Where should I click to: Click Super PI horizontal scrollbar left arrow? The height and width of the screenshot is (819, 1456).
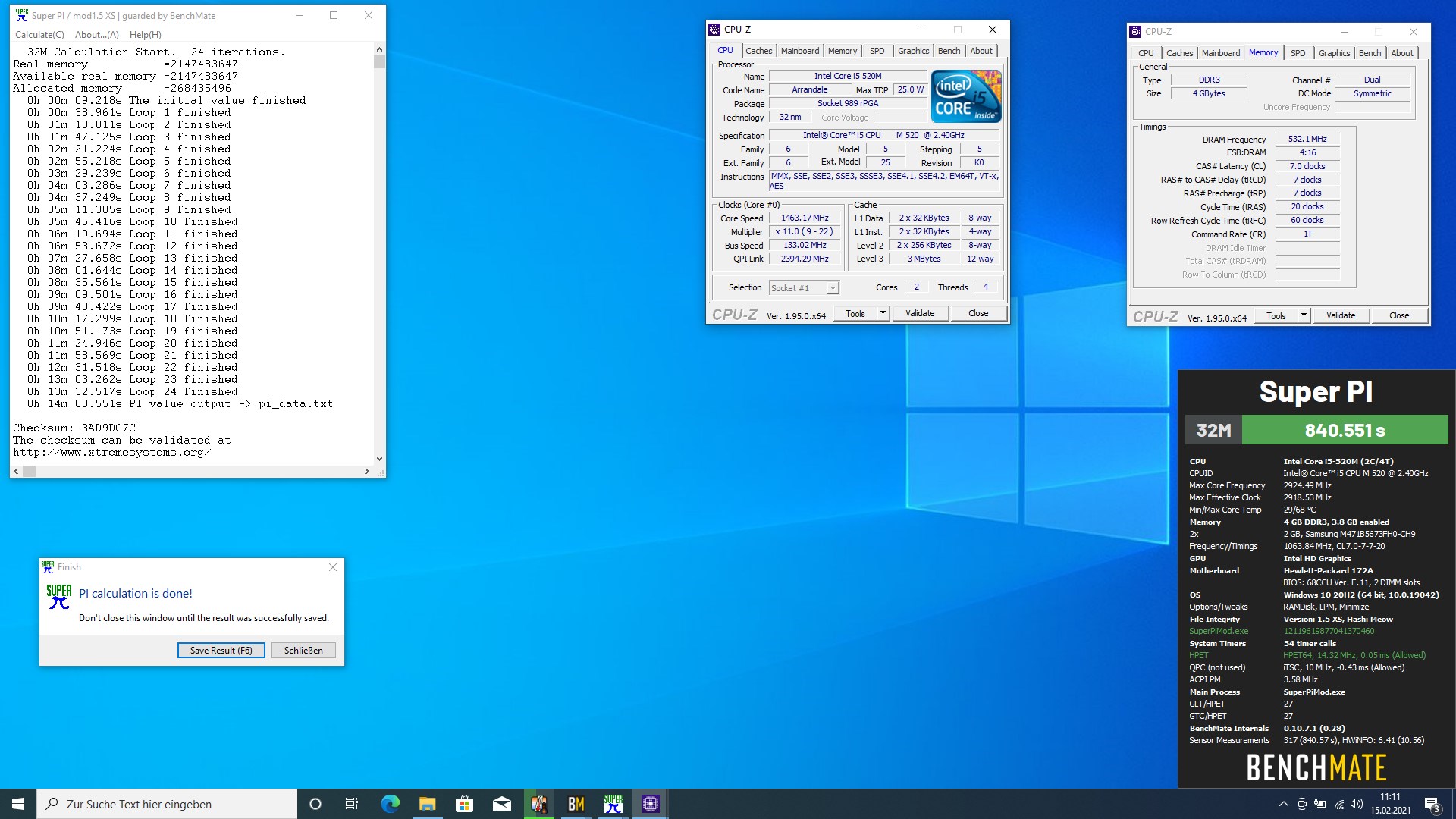(x=16, y=471)
